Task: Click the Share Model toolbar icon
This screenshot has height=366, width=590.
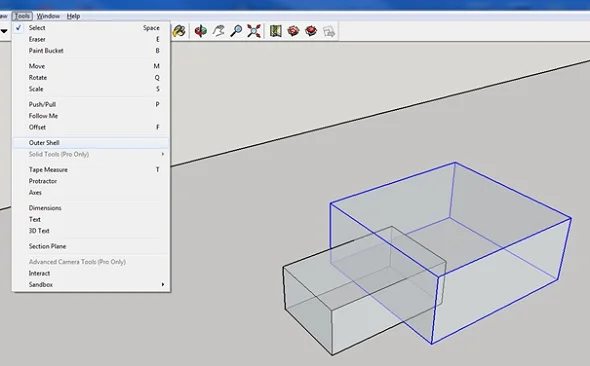Action: pos(311,31)
